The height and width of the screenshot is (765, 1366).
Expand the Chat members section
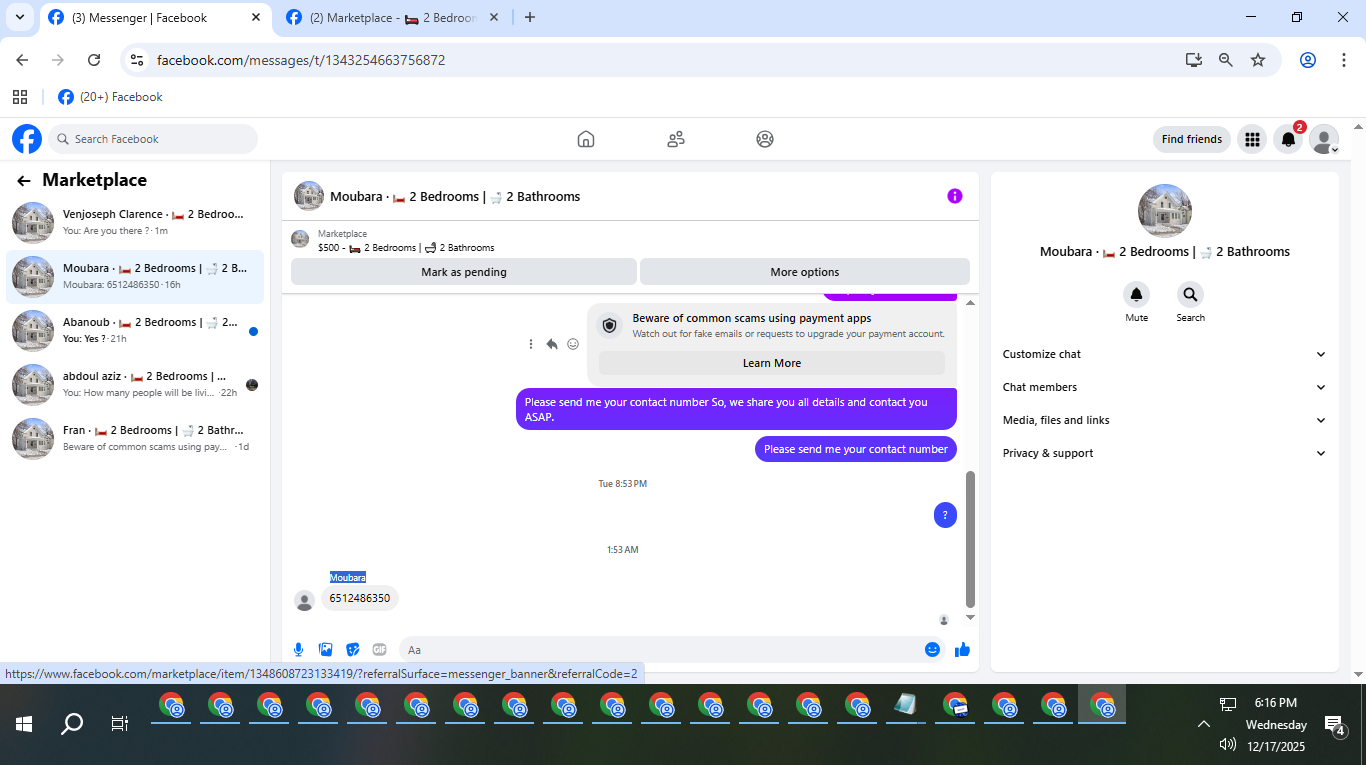tap(1164, 387)
